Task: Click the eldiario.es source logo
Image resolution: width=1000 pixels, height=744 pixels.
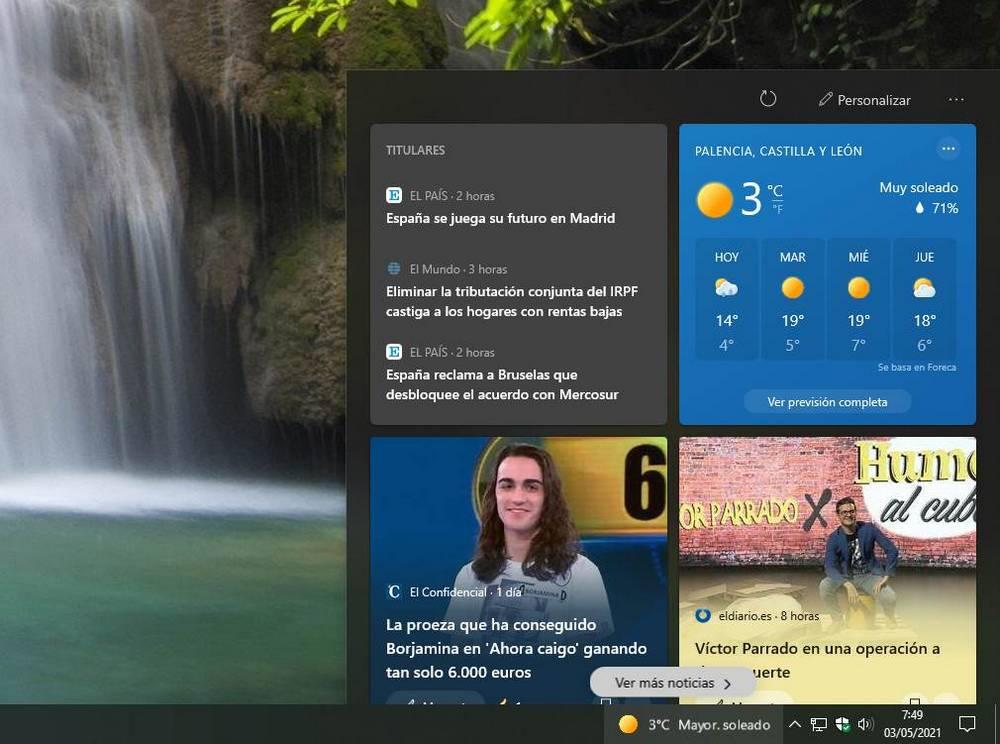Action: [x=703, y=615]
